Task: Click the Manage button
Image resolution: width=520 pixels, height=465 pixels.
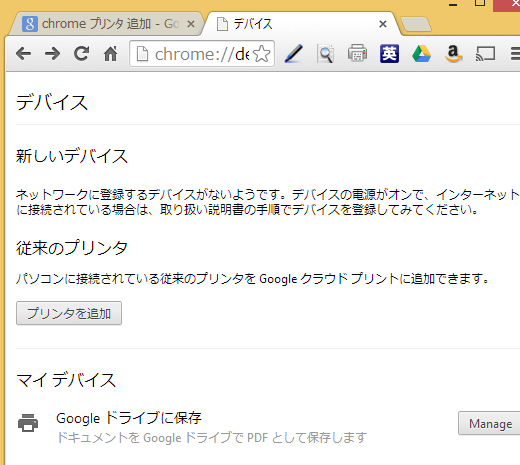Action: pos(489,423)
